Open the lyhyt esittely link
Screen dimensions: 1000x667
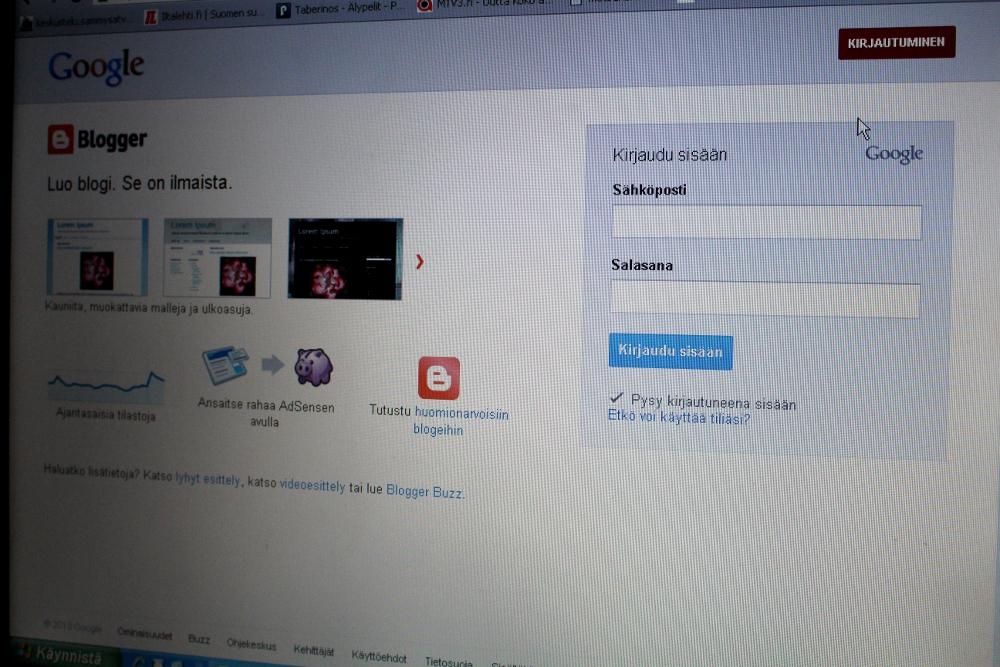pyautogui.click(x=208, y=479)
